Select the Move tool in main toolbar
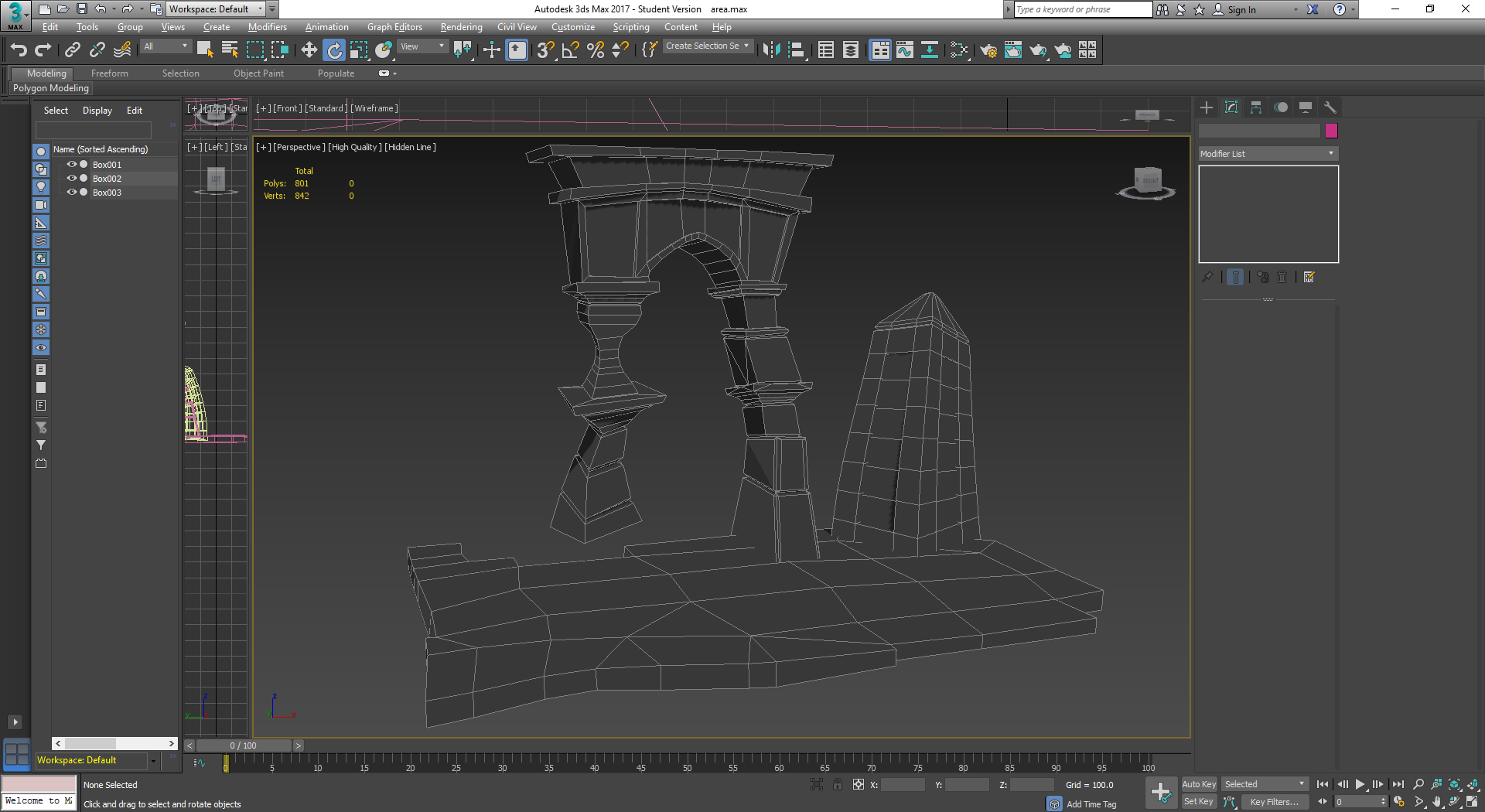This screenshot has height=812, width=1485. click(309, 50)
